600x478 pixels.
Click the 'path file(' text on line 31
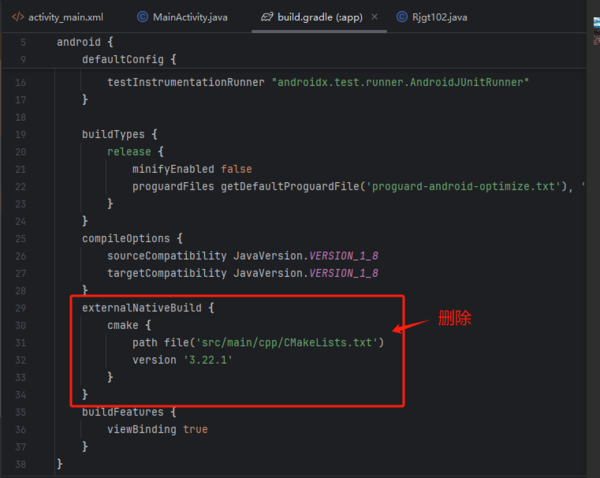click(x=164, y=343)
